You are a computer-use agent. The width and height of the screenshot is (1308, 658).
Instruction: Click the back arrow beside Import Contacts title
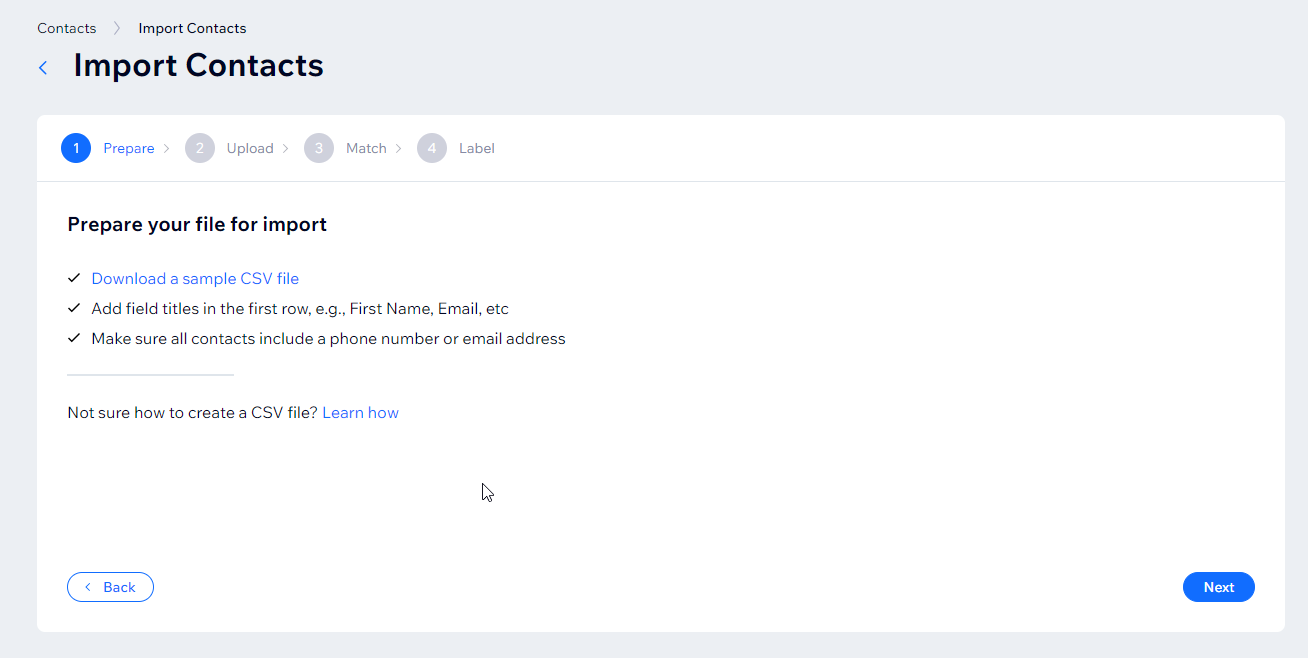[43, 68]
